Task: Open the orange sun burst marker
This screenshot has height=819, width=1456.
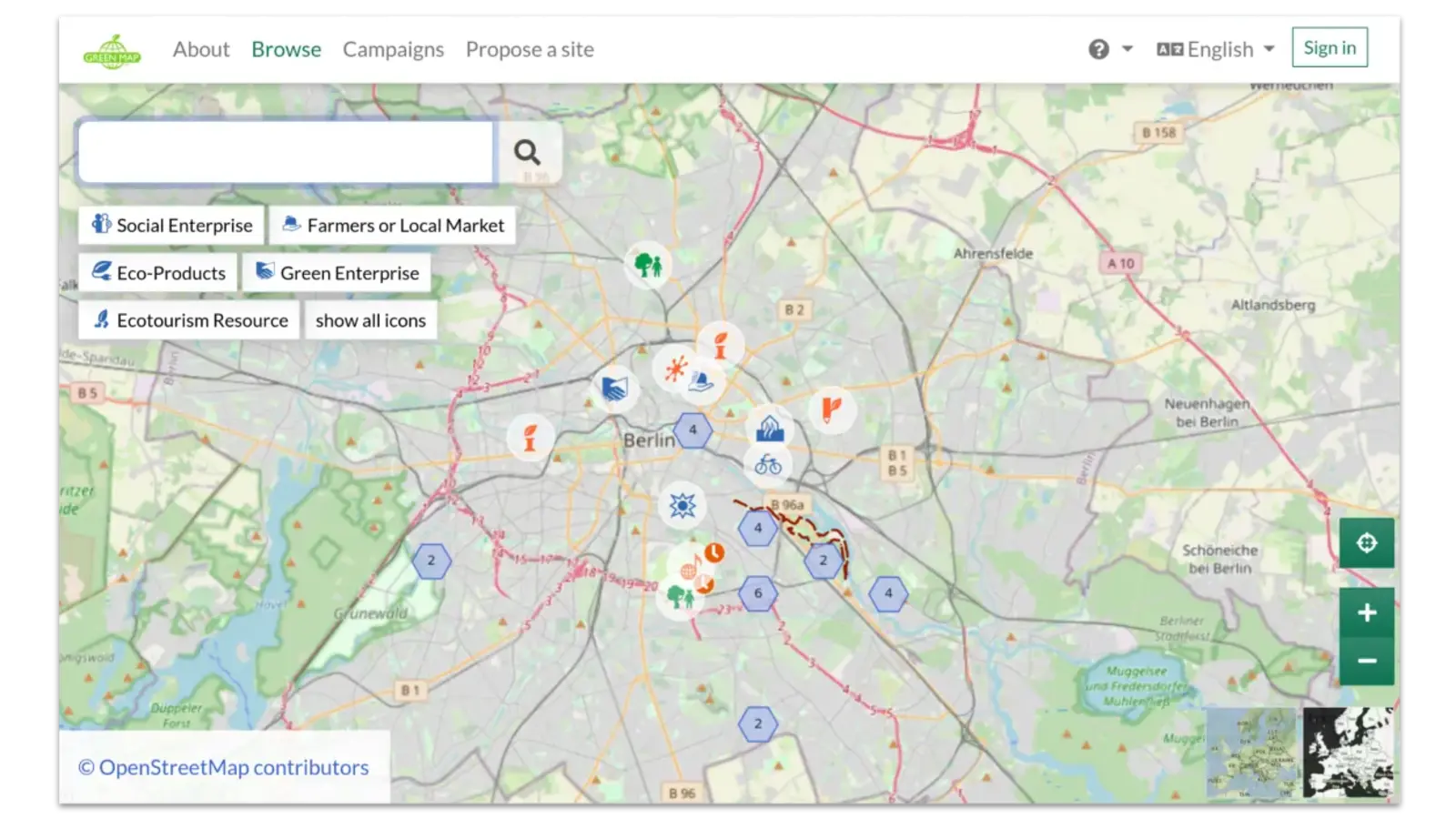Action: tap(675, 369)
